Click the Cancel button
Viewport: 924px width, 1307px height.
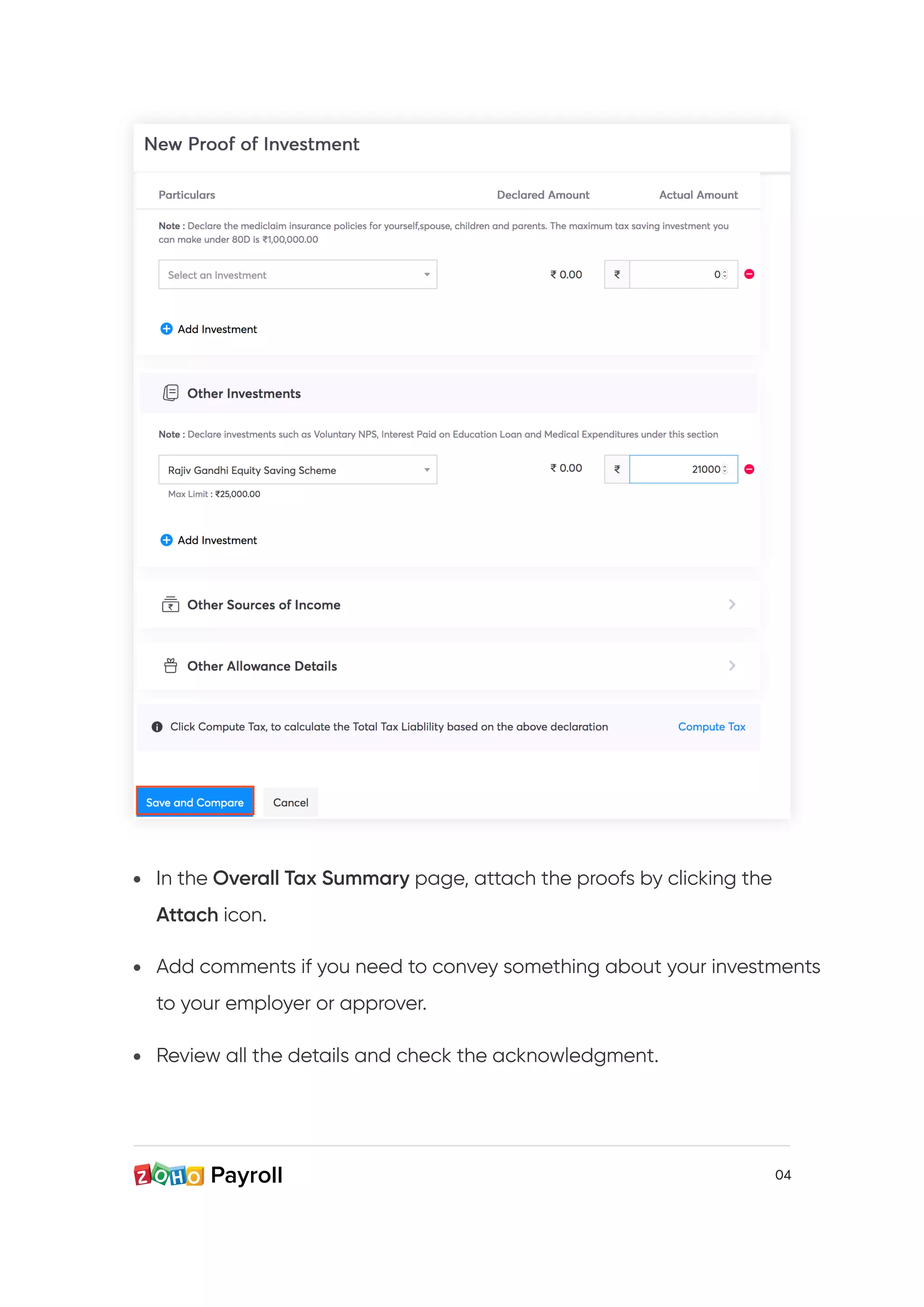coord(291,802)
